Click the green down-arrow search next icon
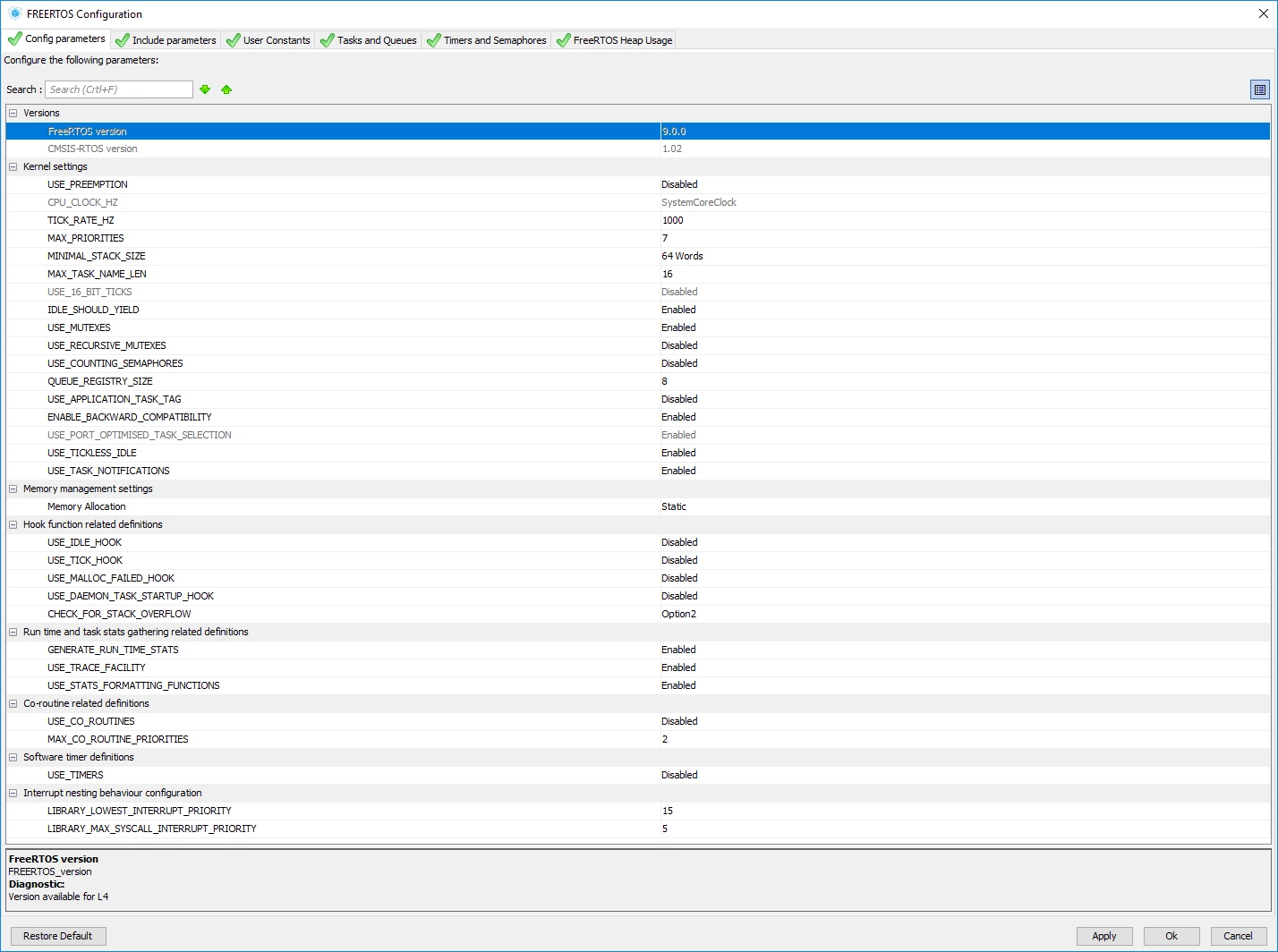Screen dimensions: 1278x952 [x=205, y=89]
